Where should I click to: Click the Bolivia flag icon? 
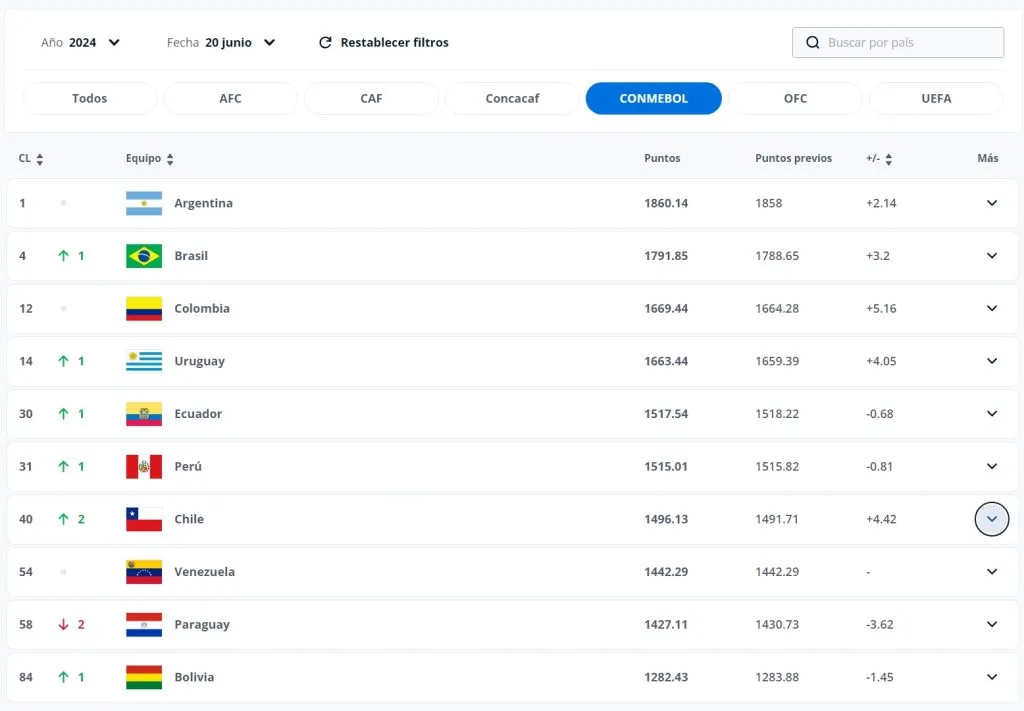[x=144, y=677]
